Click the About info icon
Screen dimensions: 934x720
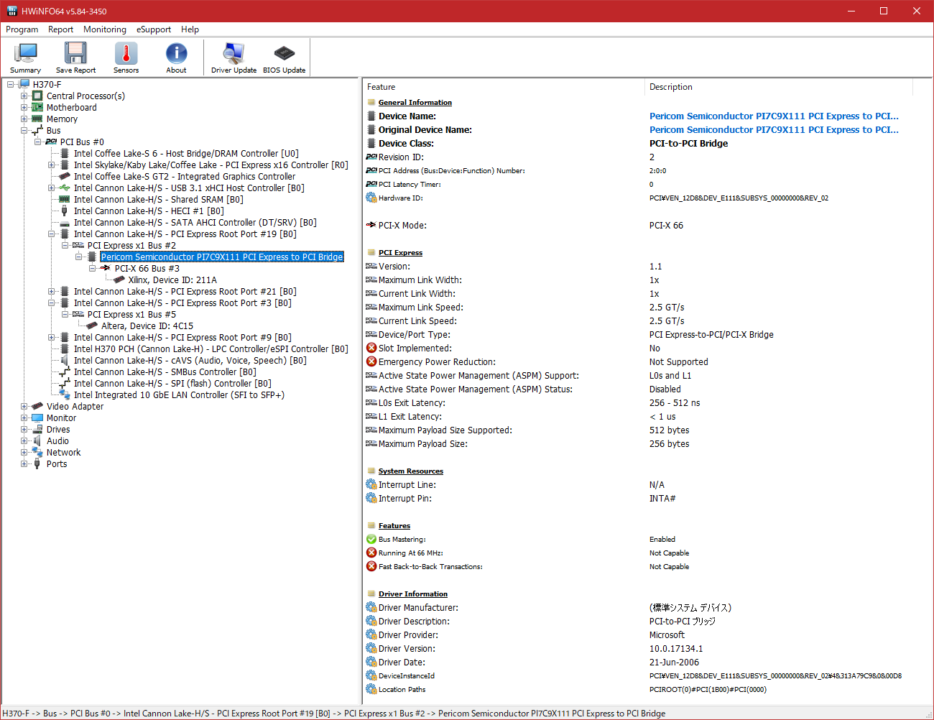tap(176, 54)
